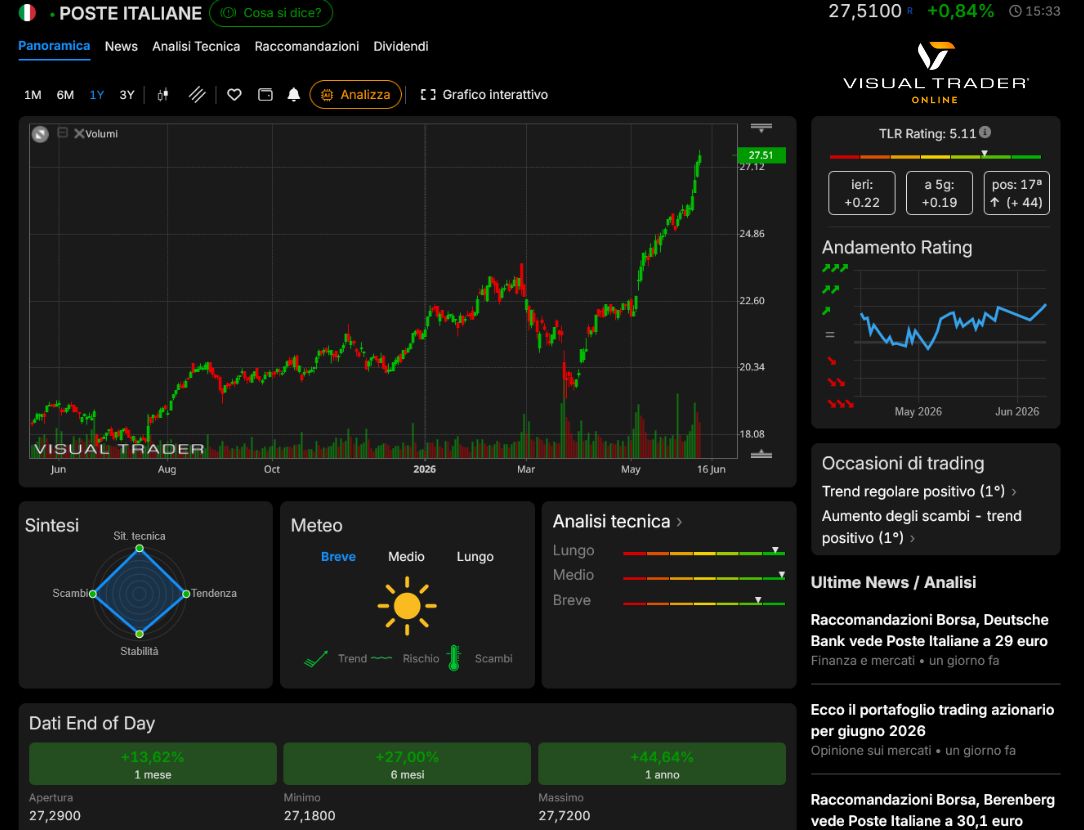Screen dimensions: 1084x830
Task: Click the TLR Rating color scale bar
Action: pos(935,157)
